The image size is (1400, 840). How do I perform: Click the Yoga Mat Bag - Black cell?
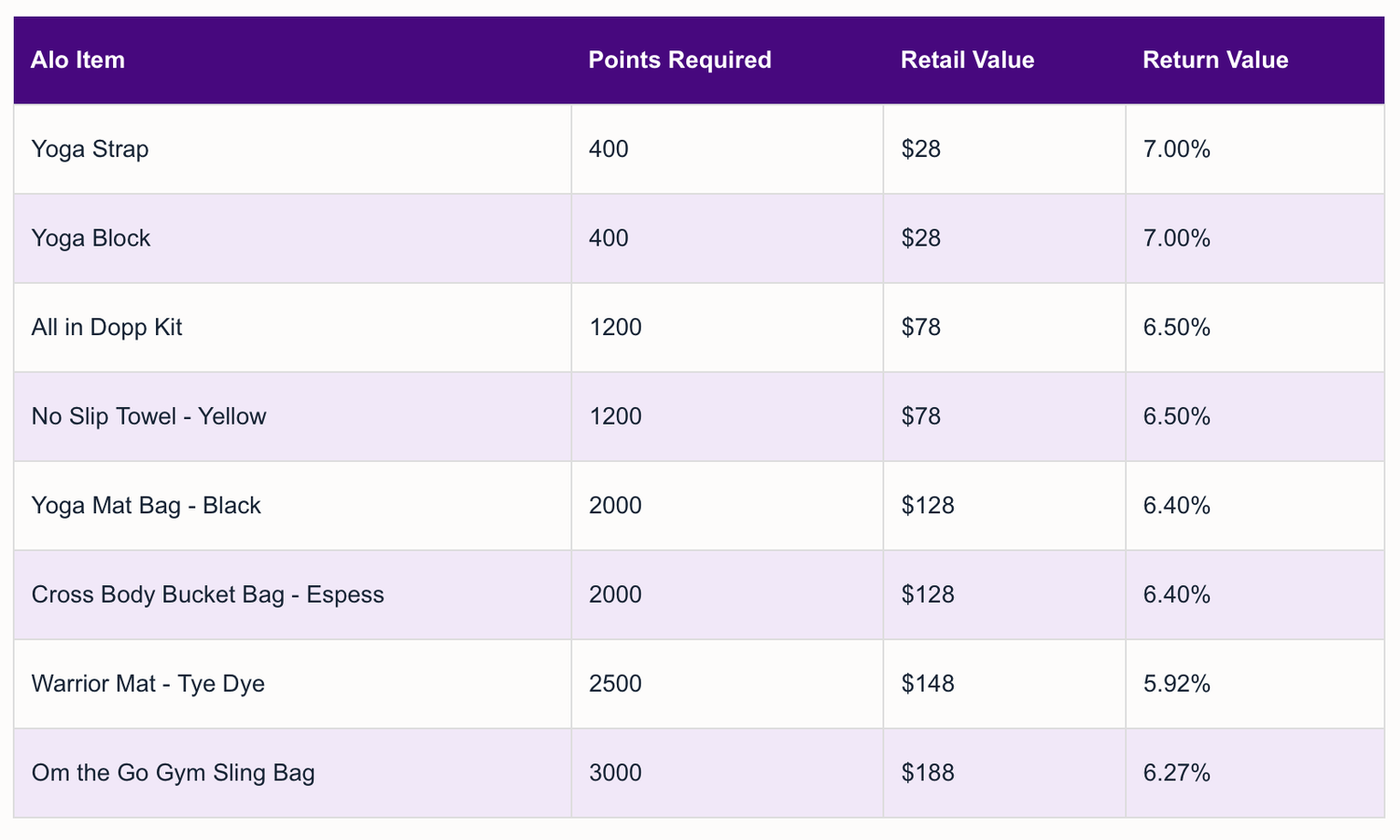pos(147,506)
